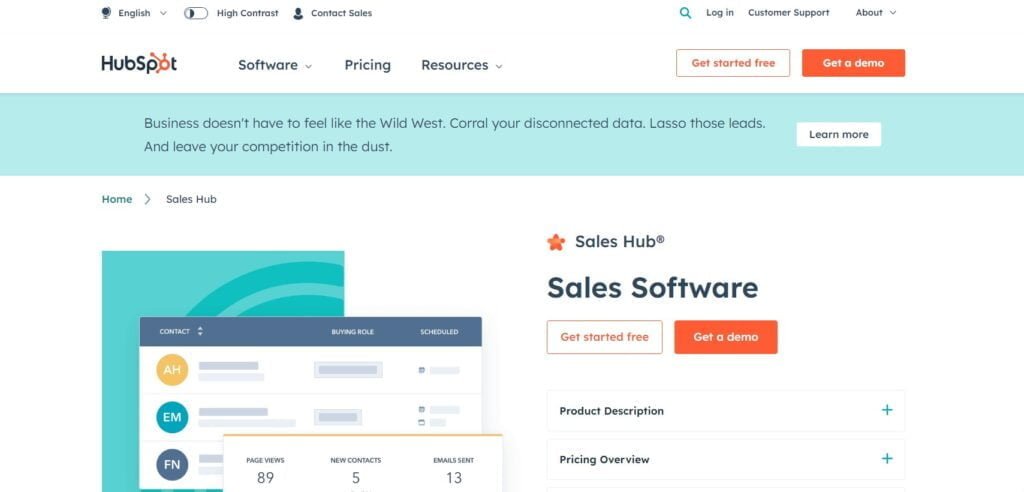This screenshot has height=492, width=1024.
Task: Click the orange Sales Hub star icon
Action: (556, 242)
